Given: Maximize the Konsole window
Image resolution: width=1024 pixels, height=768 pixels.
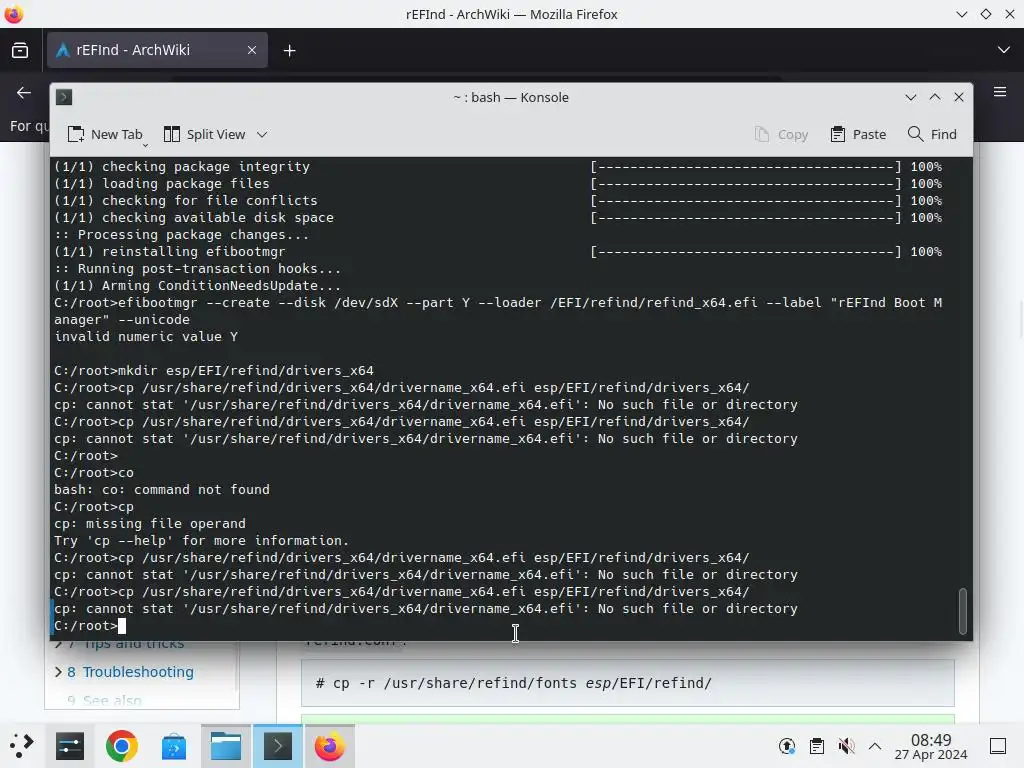Looking at the screenshot, I should (935, 97).
